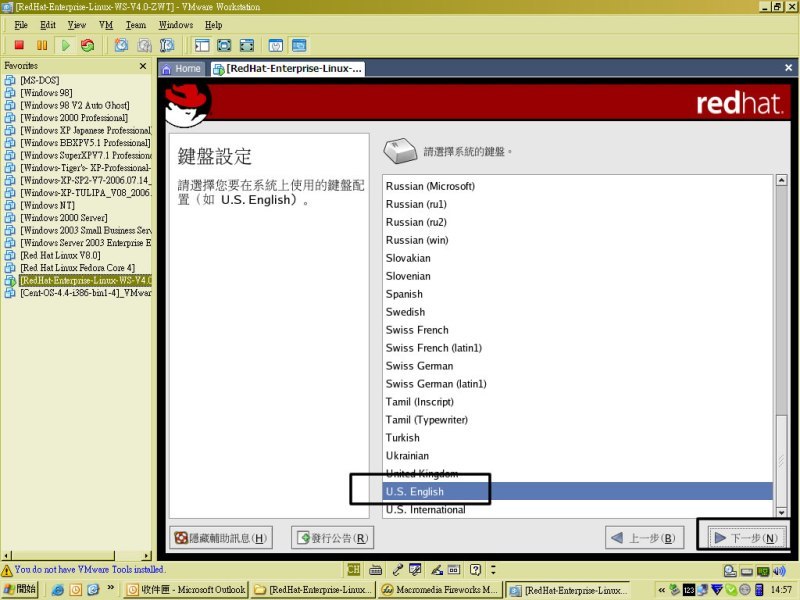
Task: Select the Turkish keyboard layout
Action: pyautogui.click(x=578, y=438)
